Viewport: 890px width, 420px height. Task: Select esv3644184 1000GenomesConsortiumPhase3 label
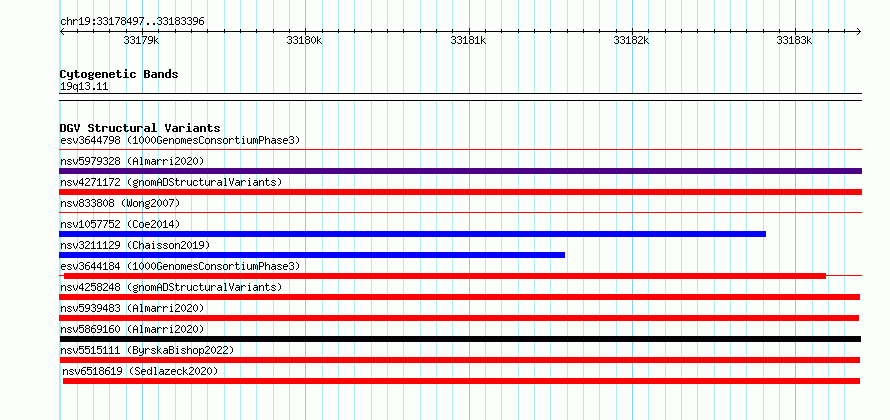pyautogui.click(x=180, y=266)
